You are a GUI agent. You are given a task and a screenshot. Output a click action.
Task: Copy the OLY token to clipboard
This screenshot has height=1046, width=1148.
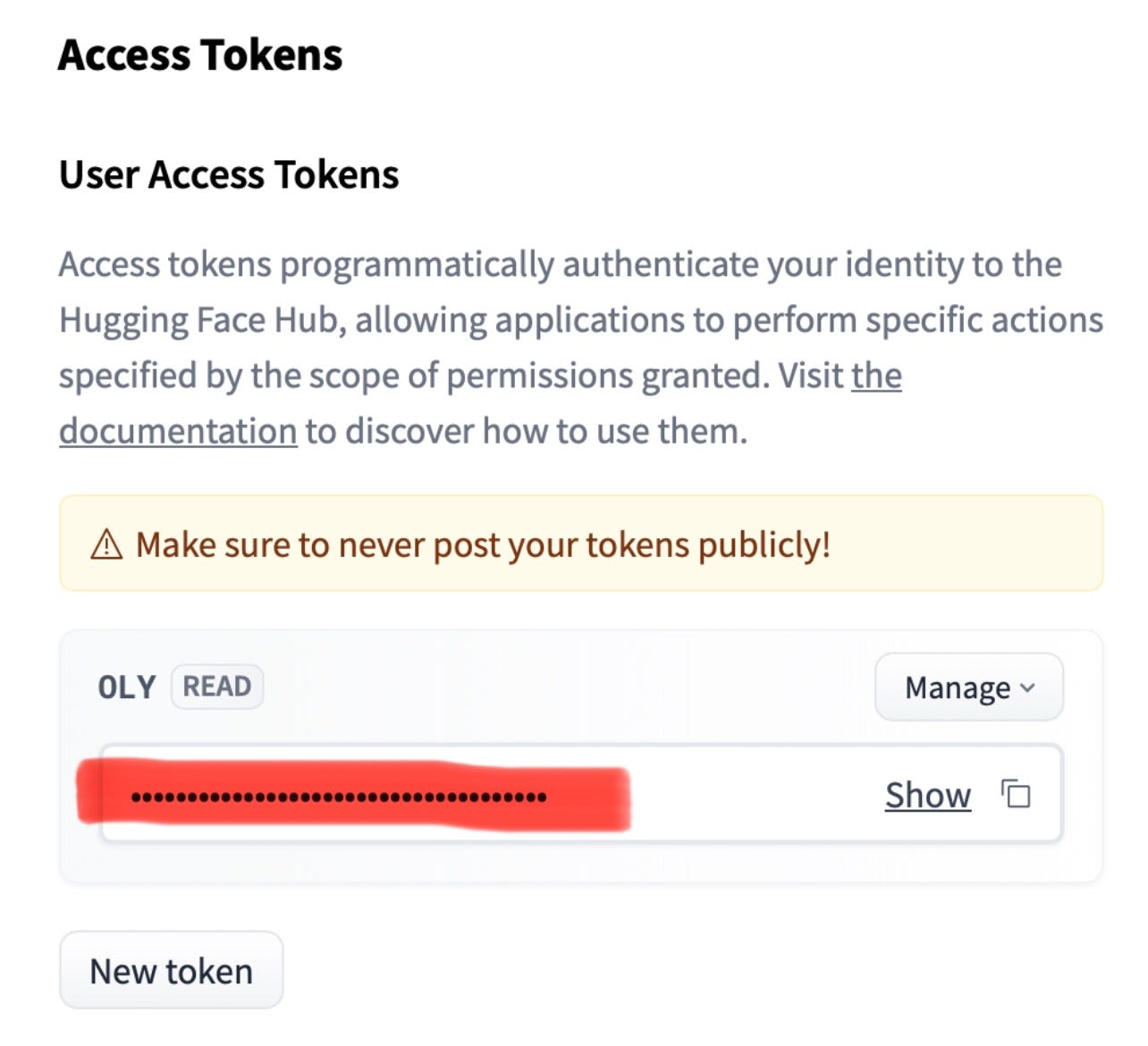(1016, 794)
